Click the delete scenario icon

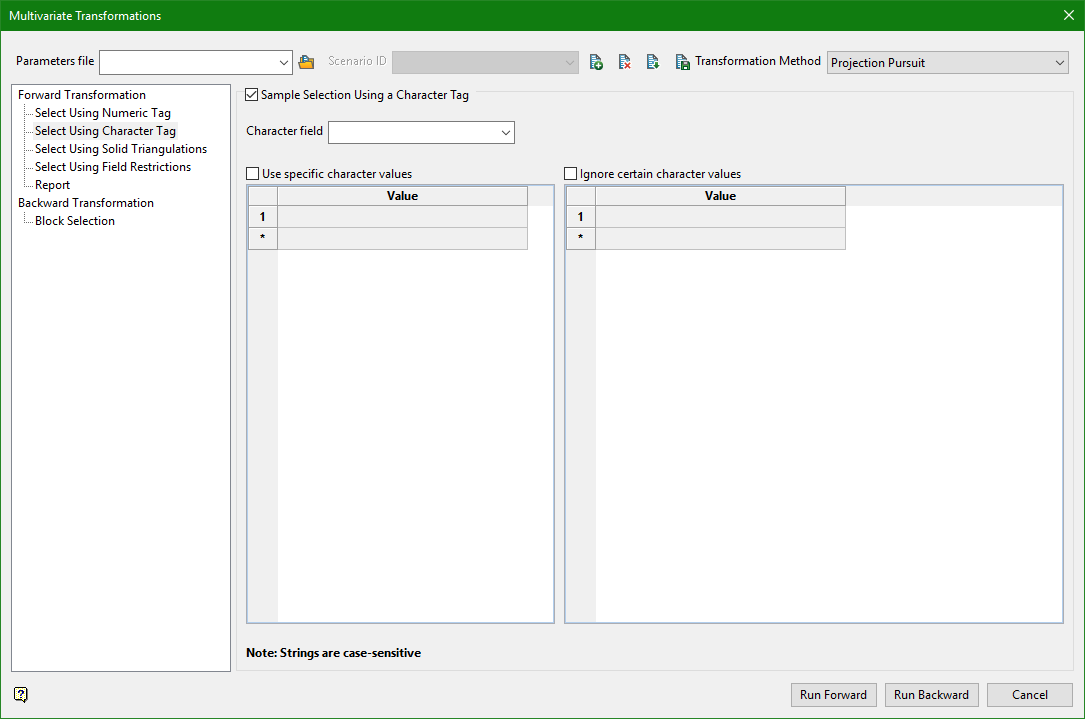coord(624,62)
